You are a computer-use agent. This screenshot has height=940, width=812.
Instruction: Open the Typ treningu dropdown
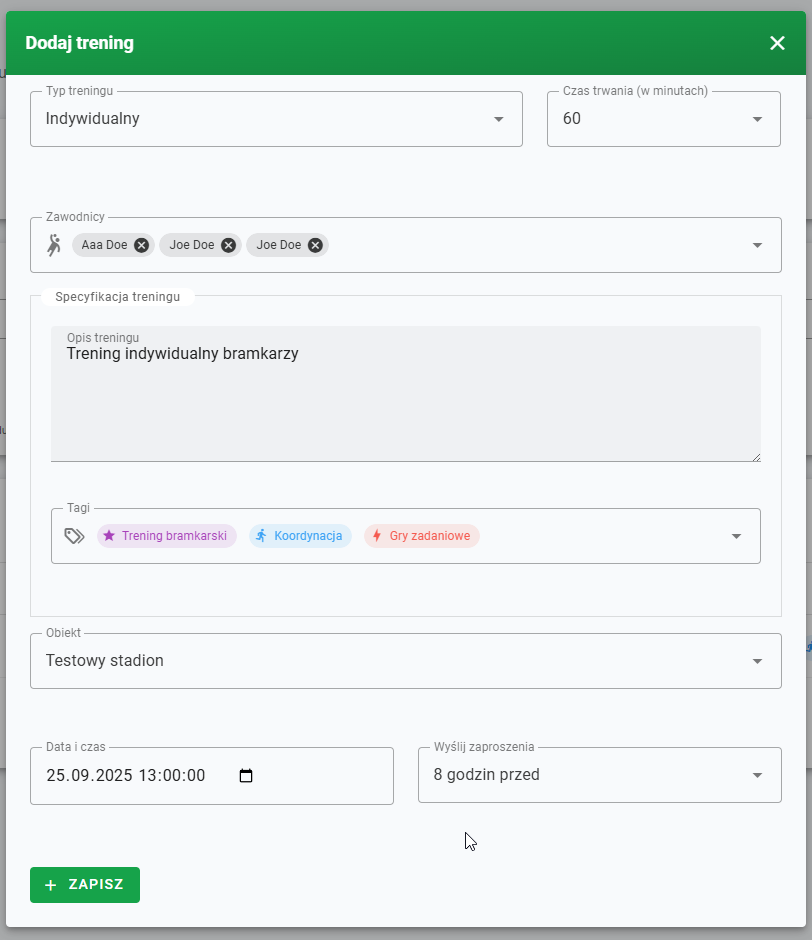[498, 118]
